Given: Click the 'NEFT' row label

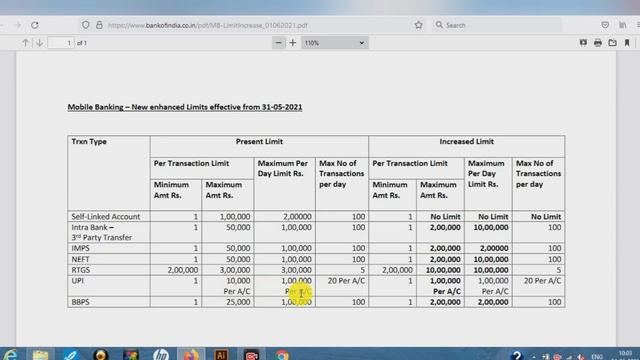Looking at the screenshot, I should 80,259.
